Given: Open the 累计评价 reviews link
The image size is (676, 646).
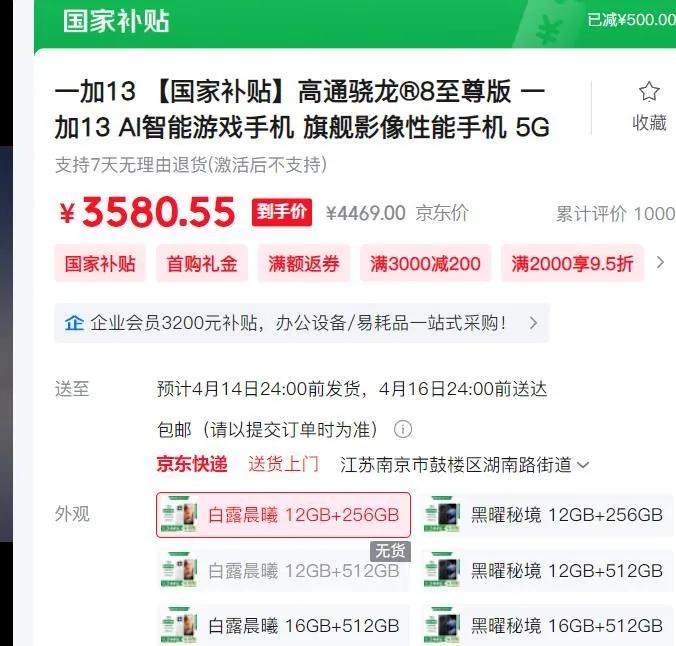Looking at the screenshot, I should click(x=616, y=213).
